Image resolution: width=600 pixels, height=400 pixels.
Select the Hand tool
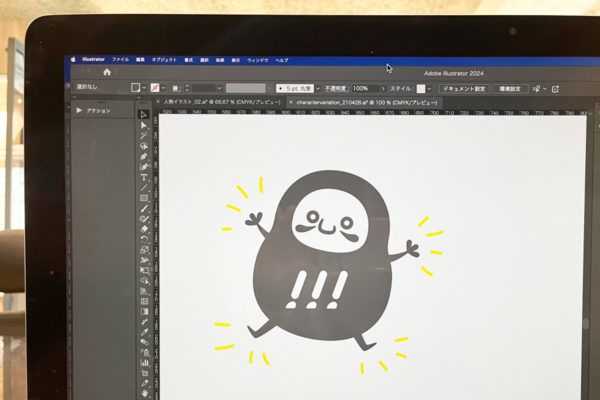144,394
